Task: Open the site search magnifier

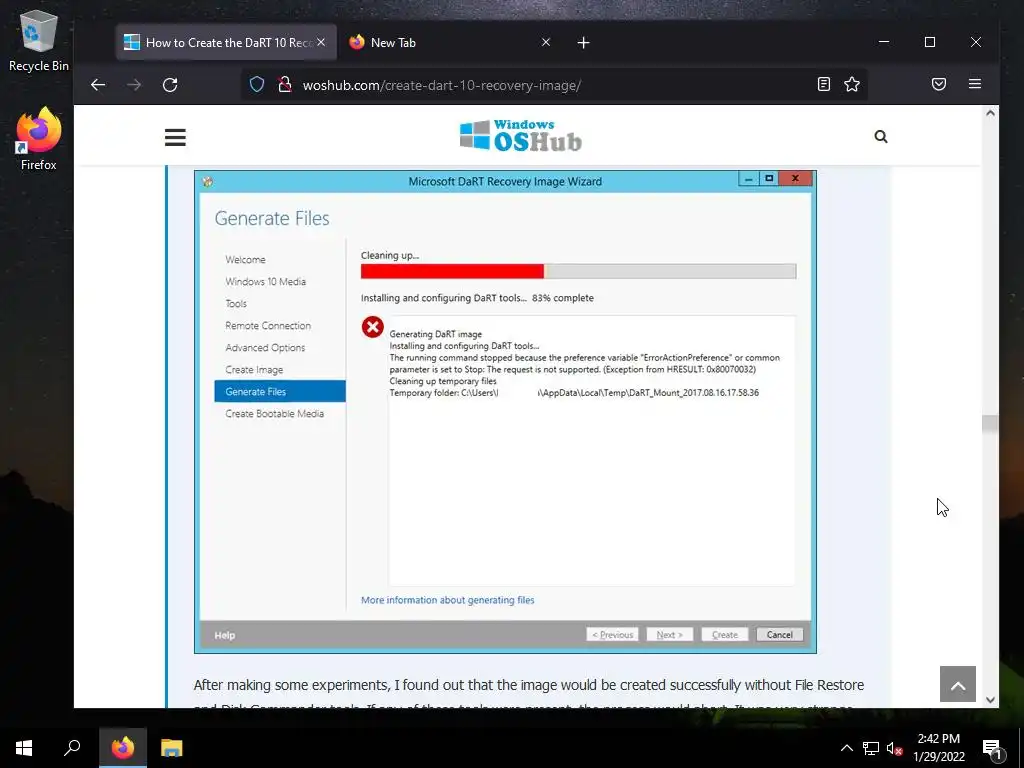Action: (881, 136)
